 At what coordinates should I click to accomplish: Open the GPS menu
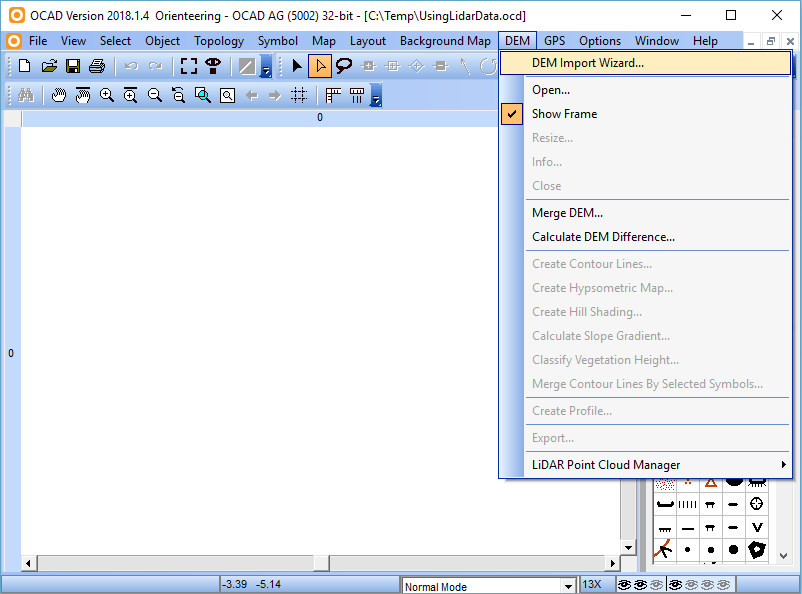(554, 41)
